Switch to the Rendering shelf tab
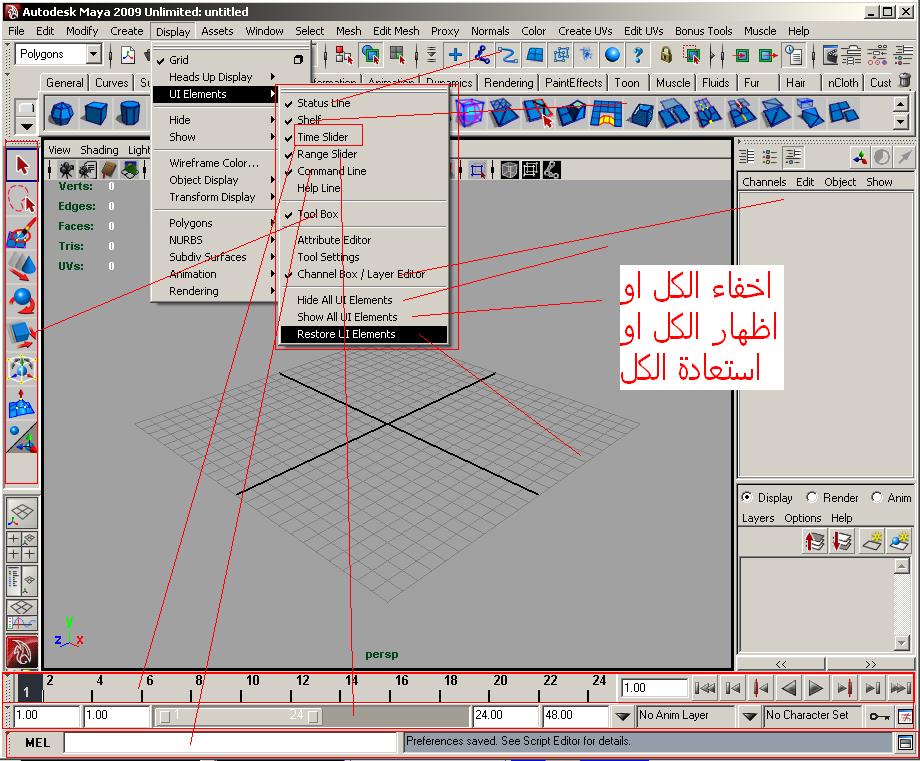The height and width of the screenshot is (761, 920). (509, 83)
